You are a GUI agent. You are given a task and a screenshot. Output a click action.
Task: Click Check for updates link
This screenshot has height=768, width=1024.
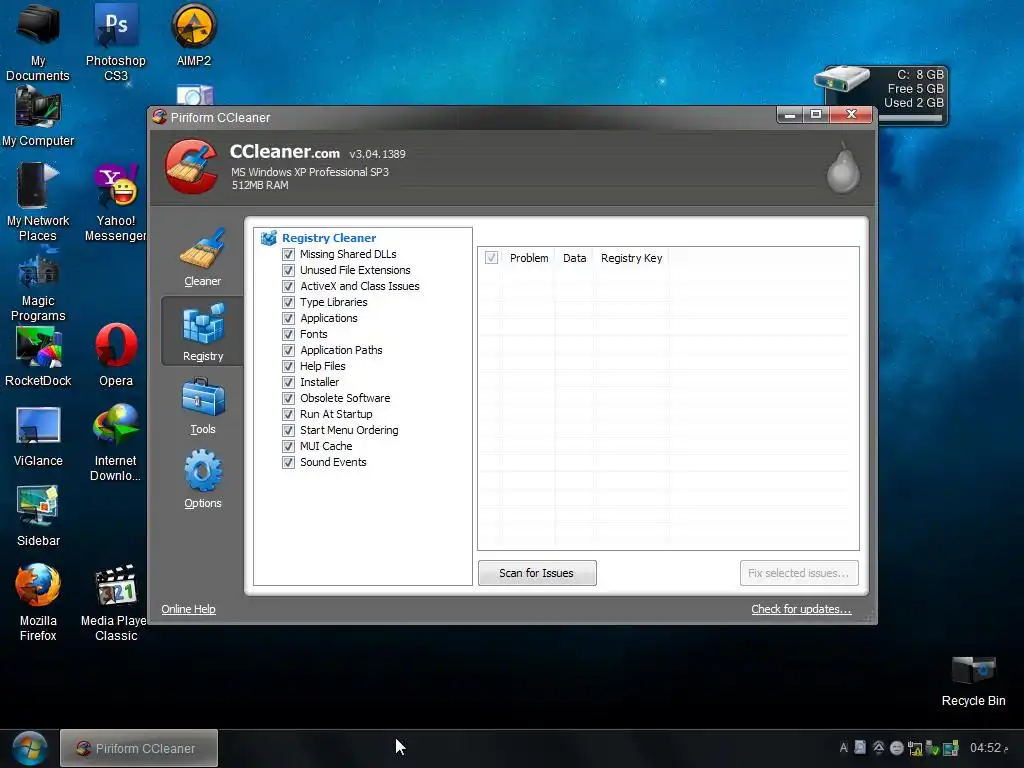click(801, 609)
